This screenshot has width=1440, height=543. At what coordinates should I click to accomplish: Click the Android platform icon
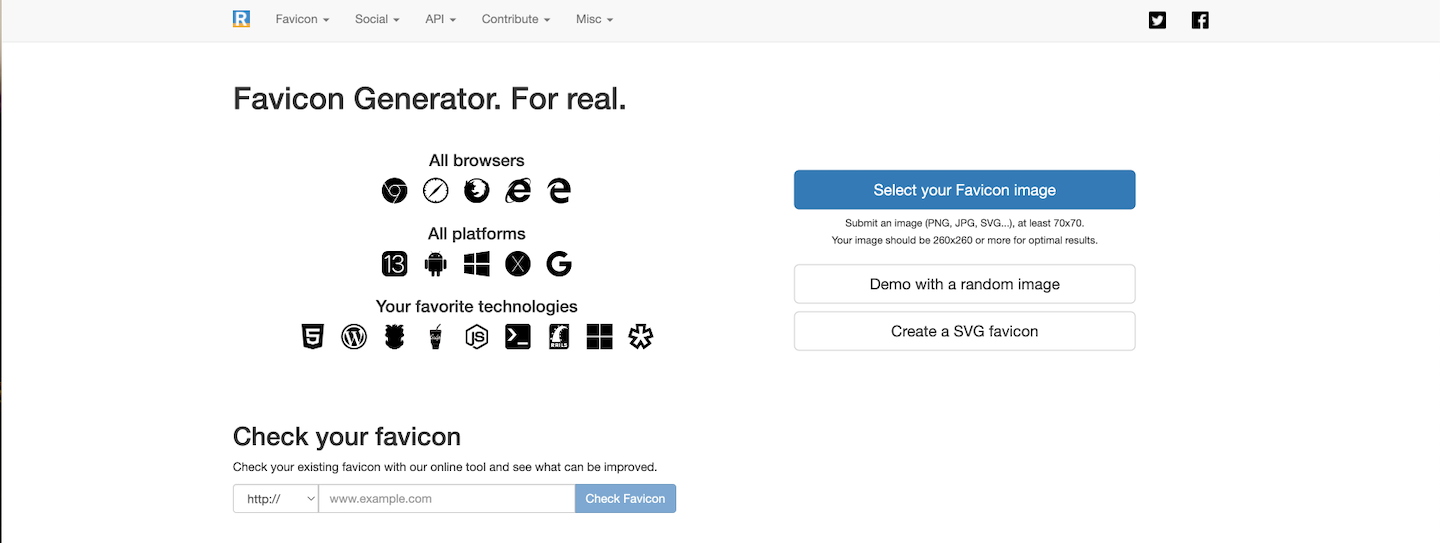[435, 264]
